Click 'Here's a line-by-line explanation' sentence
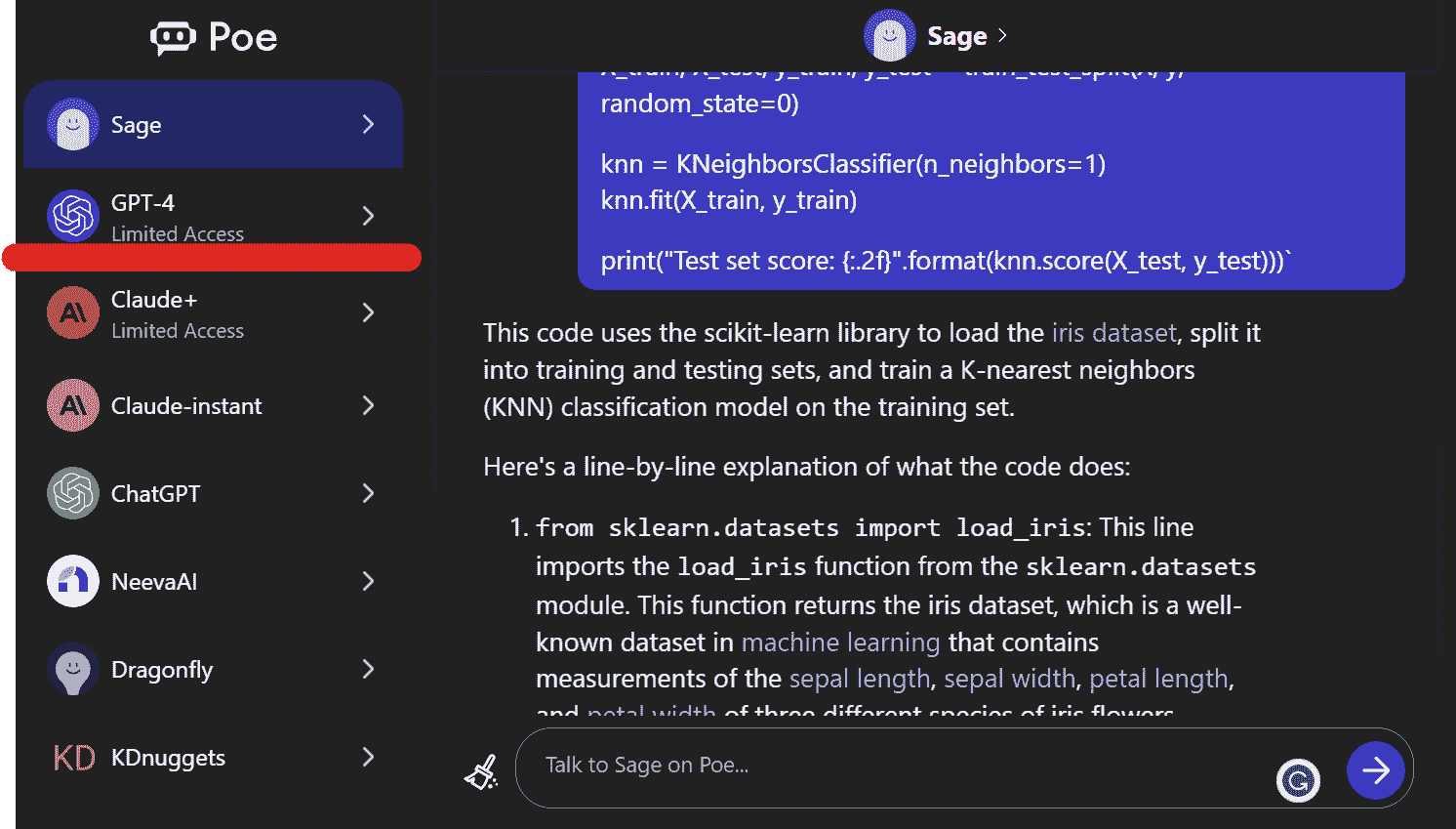The width and height of the screenshot is (1456, 829). [806, 467]
